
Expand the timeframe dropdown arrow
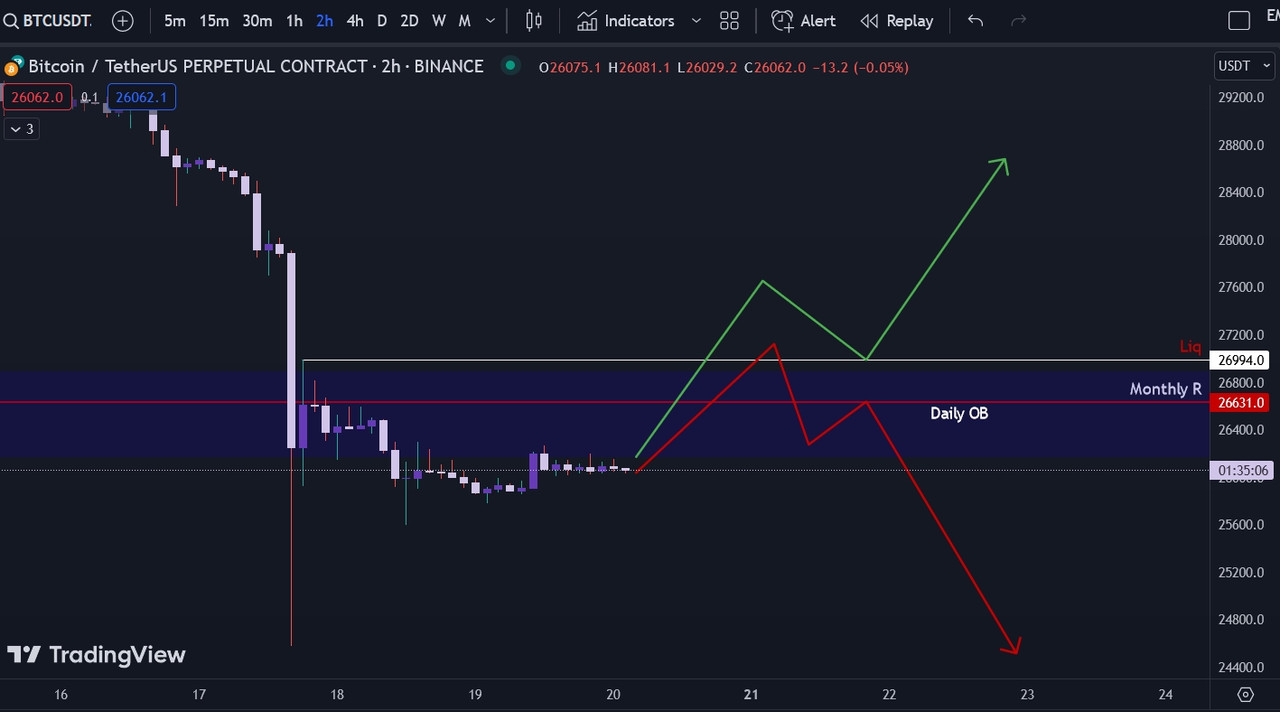492,20
